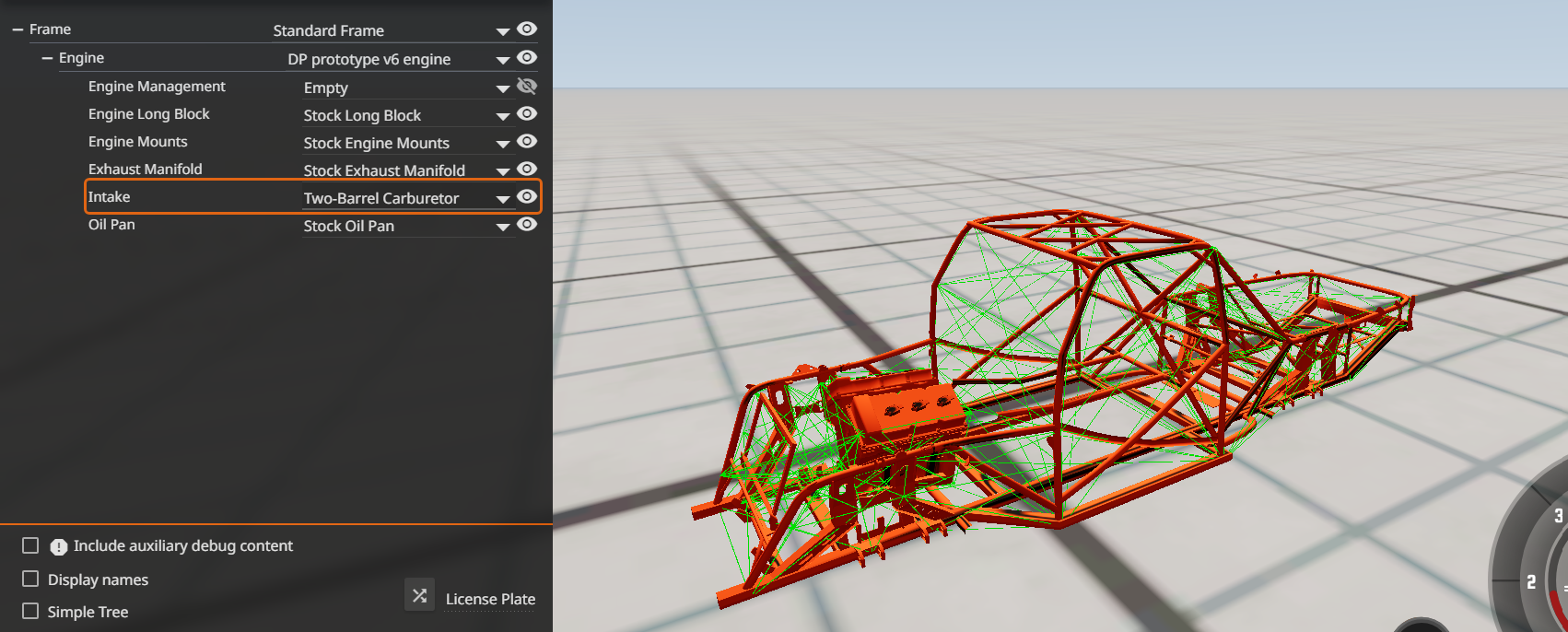Select the Engine Long Block label
Image resolution: width=1568 pixels, height=632 pixels.
click(149, 113)
